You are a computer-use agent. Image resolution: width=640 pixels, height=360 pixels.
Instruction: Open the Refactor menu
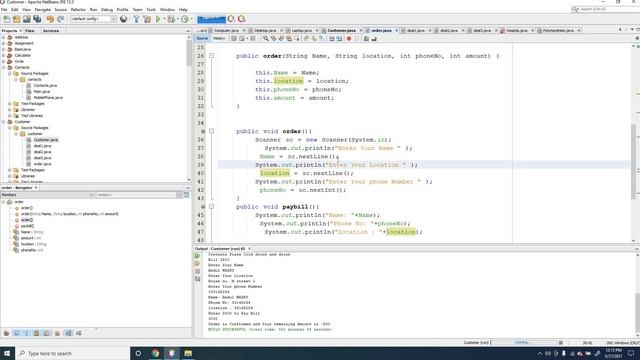tap(78, 9)
